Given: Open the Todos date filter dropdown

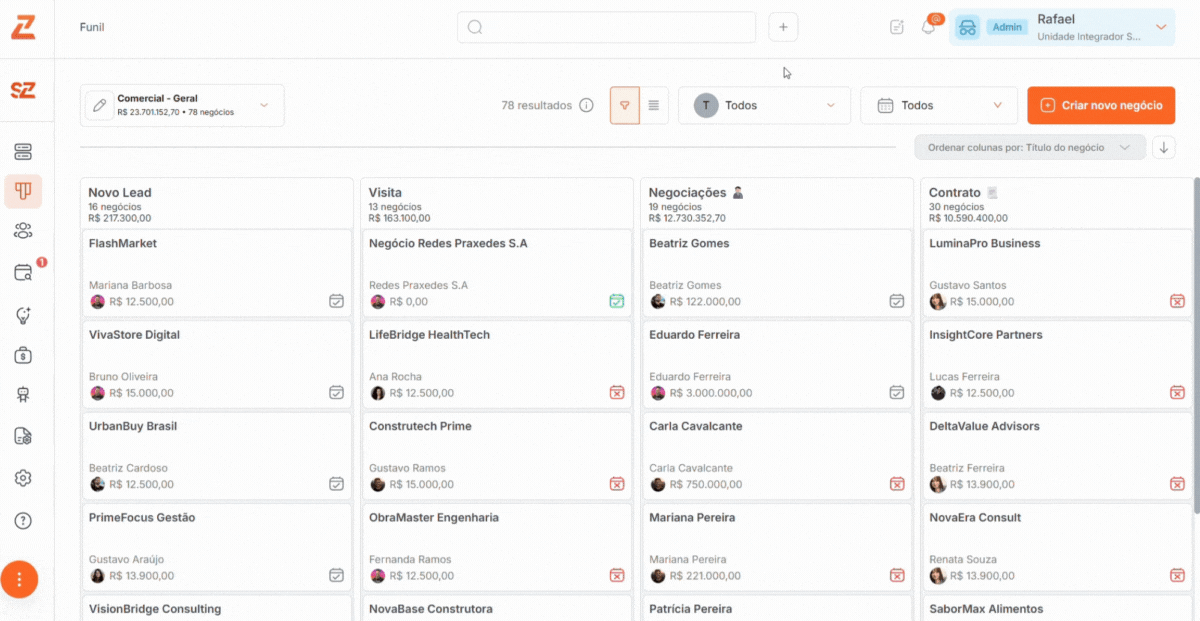Looking at the screenshot, I should tap(939, 105).
